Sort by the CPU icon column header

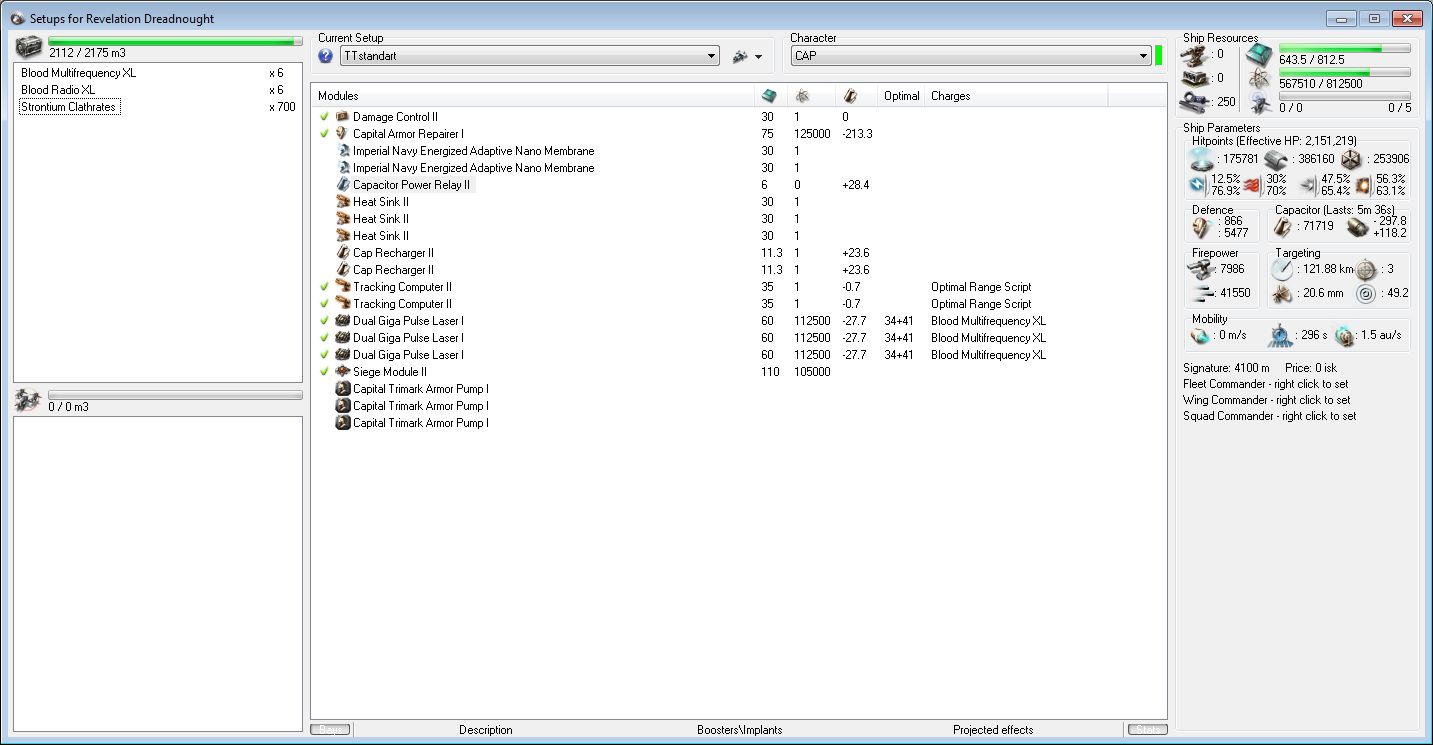pos(771,96)
